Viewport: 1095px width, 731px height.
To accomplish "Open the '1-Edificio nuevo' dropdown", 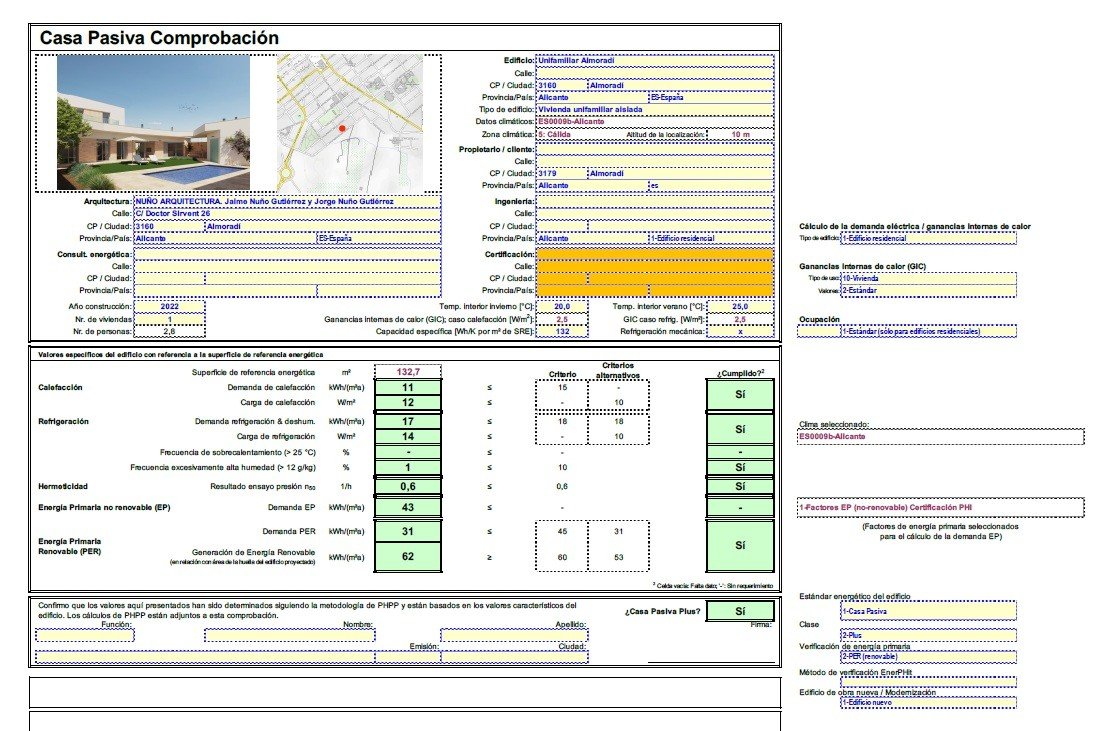I will 929,702.
